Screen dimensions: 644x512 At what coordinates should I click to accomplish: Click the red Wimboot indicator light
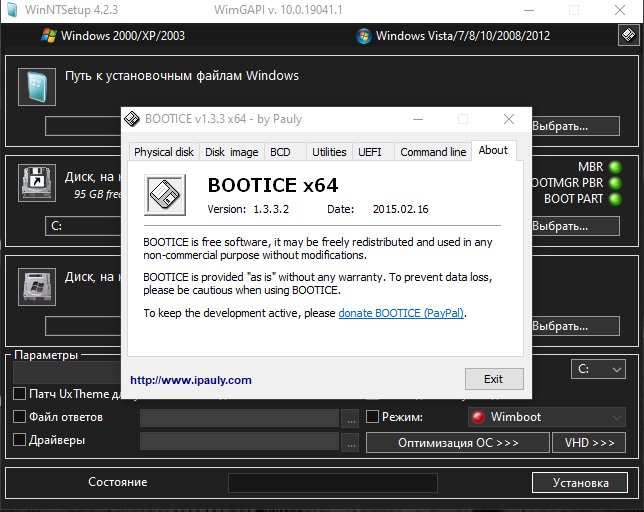pyautogui.click(x=478, y=417)
